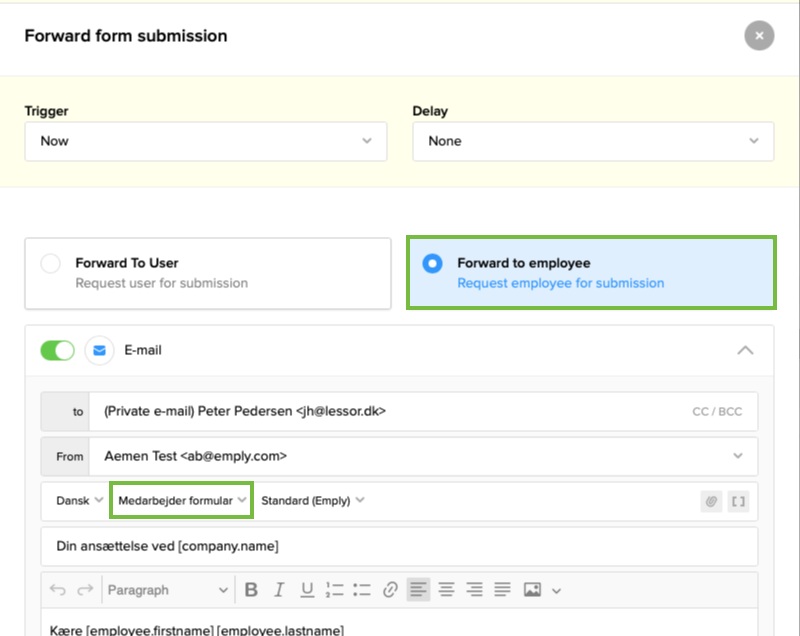Image resolution: width=800 pixels, height=636 pixels.
Task: Click the attachment paperclip icon
Action: coord(711,501)
